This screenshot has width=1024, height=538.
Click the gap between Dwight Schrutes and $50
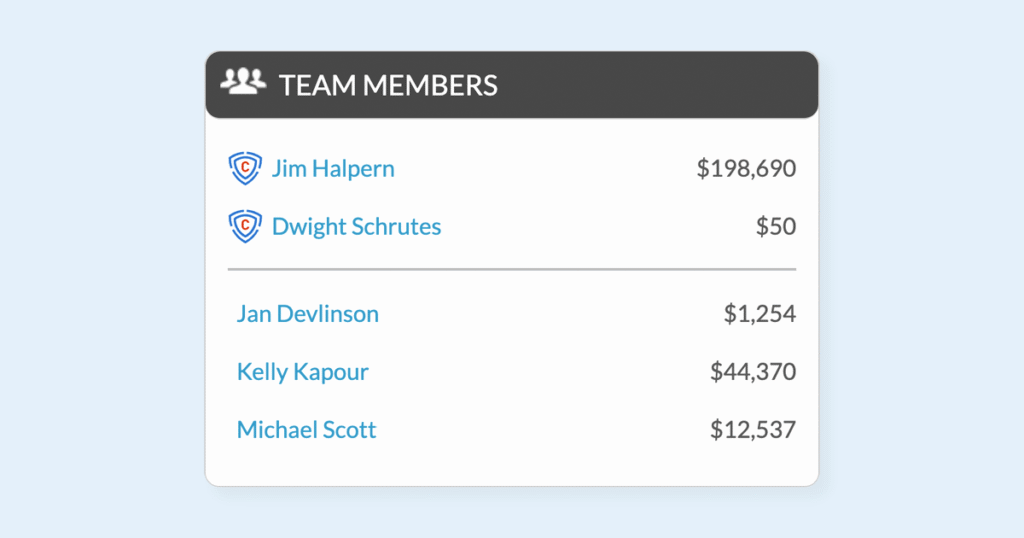(x=600, y=227)
